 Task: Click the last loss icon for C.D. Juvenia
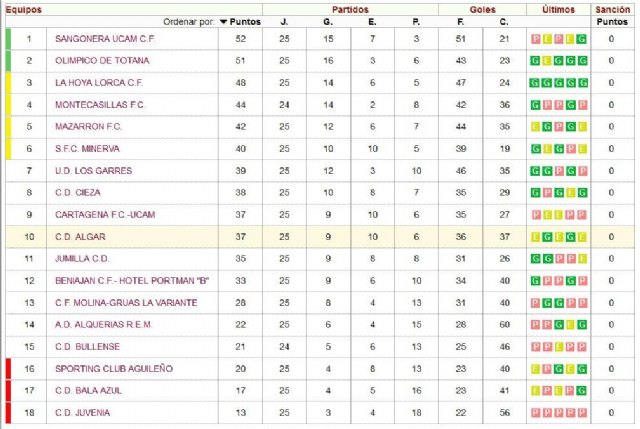[582, 413]
